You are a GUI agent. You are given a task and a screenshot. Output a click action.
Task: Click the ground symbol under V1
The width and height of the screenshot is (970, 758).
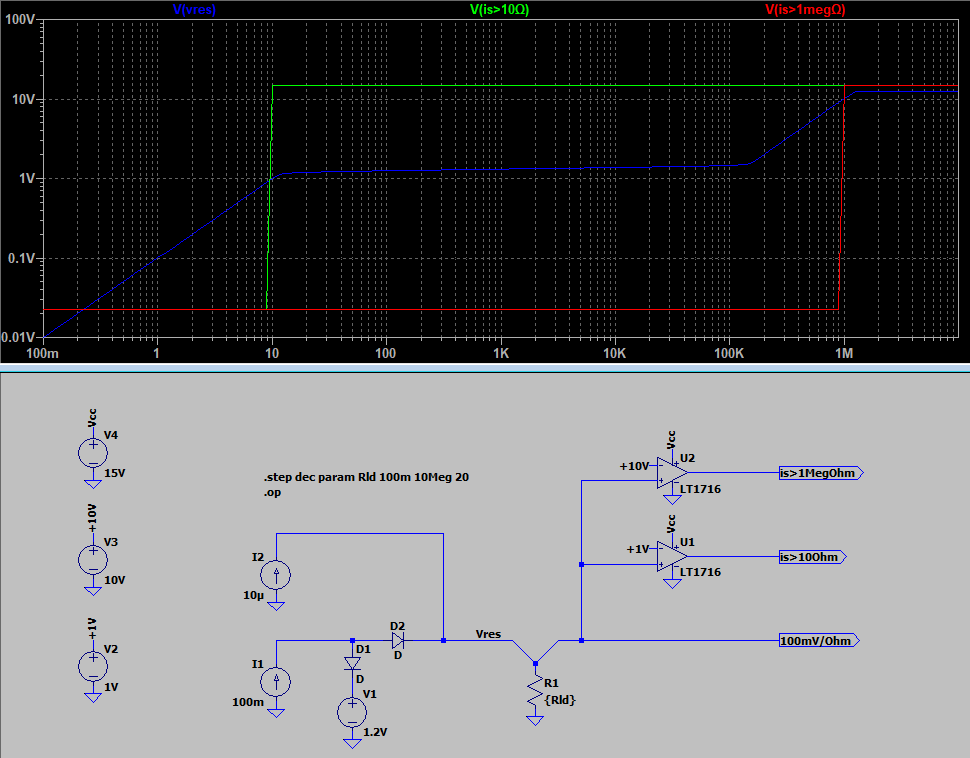tap(352, 743)
